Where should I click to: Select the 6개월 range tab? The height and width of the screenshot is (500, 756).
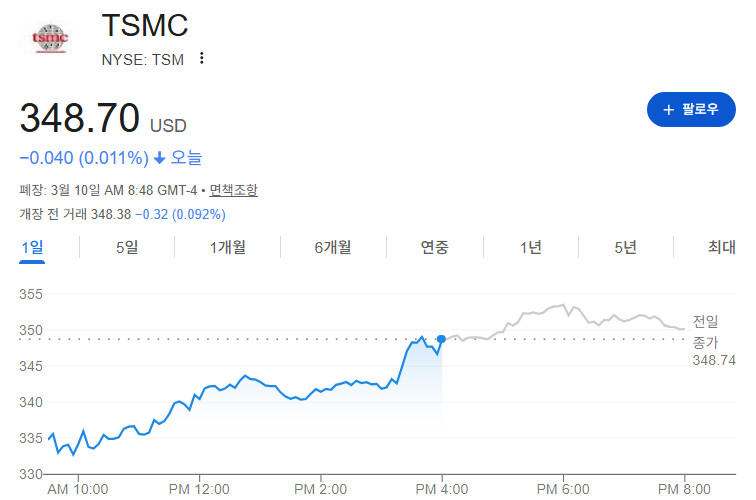[x=333, y=247]
